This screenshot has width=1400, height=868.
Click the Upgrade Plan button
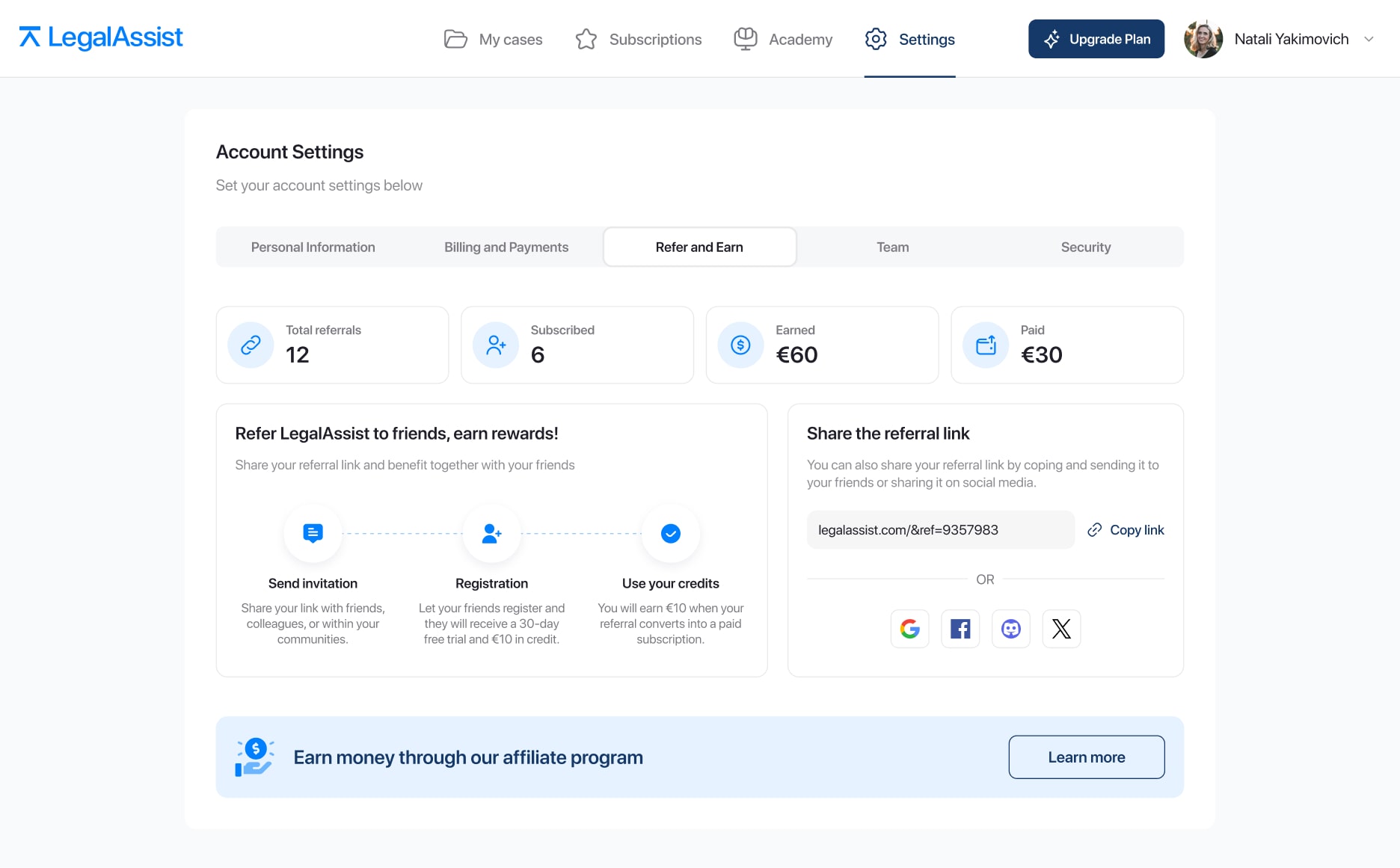tap(1096, 39)
